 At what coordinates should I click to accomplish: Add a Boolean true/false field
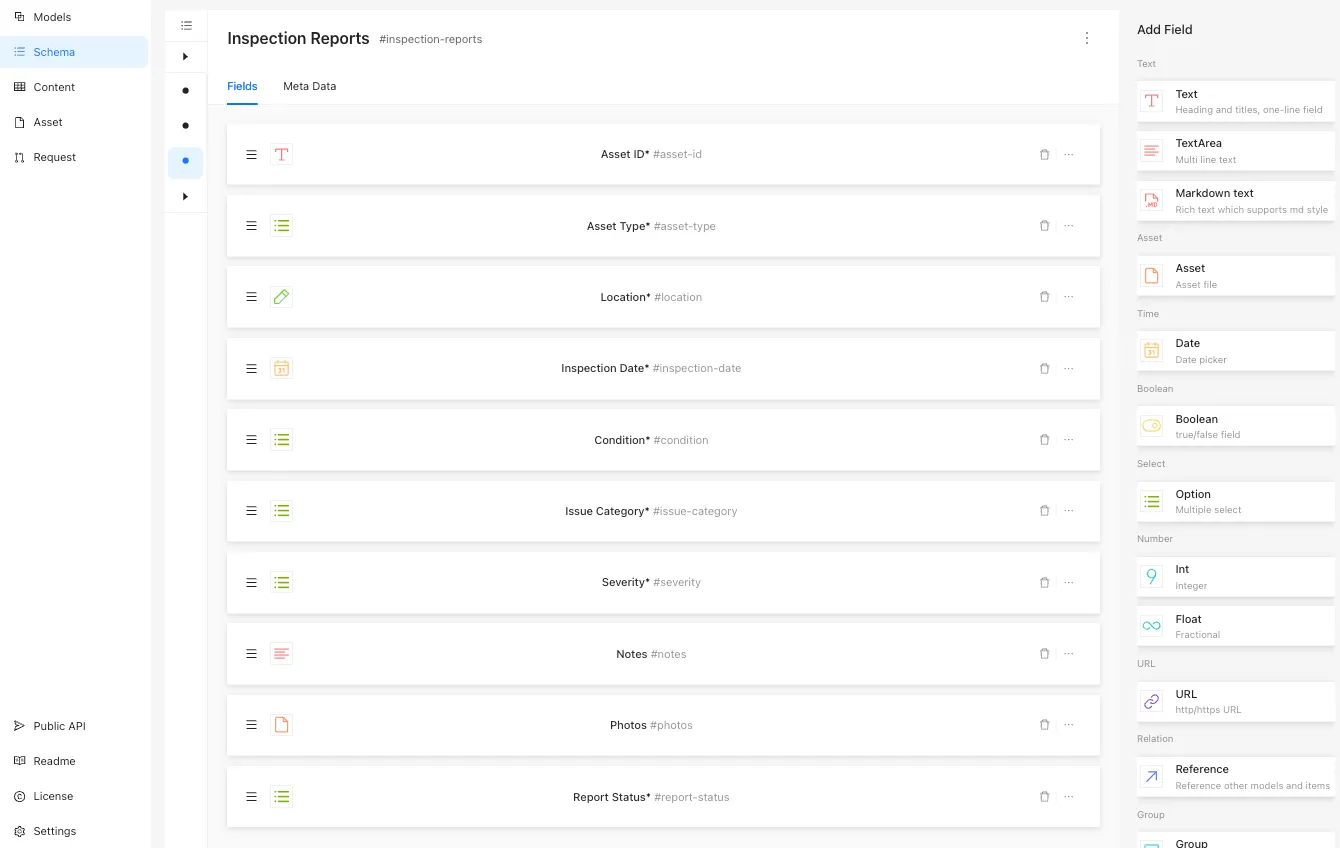click(1236, 426)
